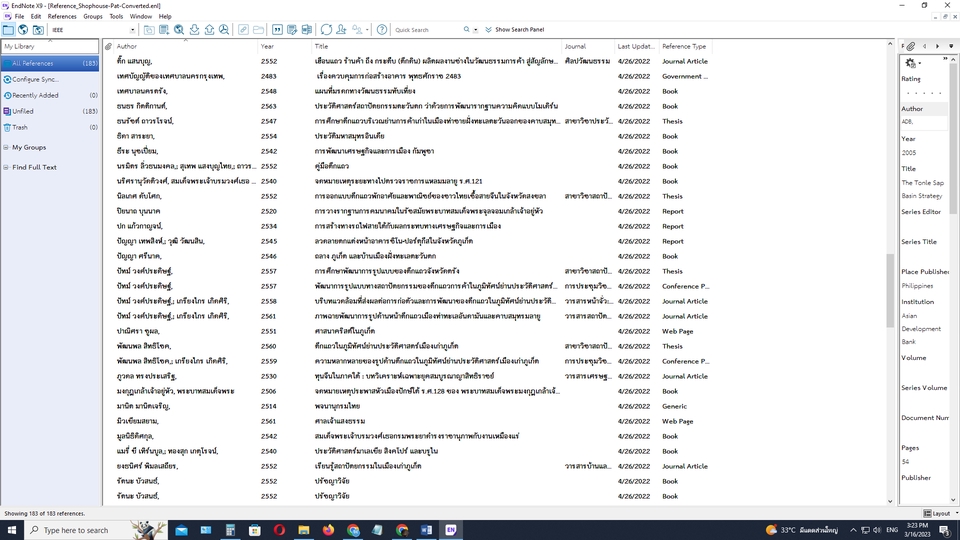
Task: Sort by the Year column header
Action: tap(285, 46)
